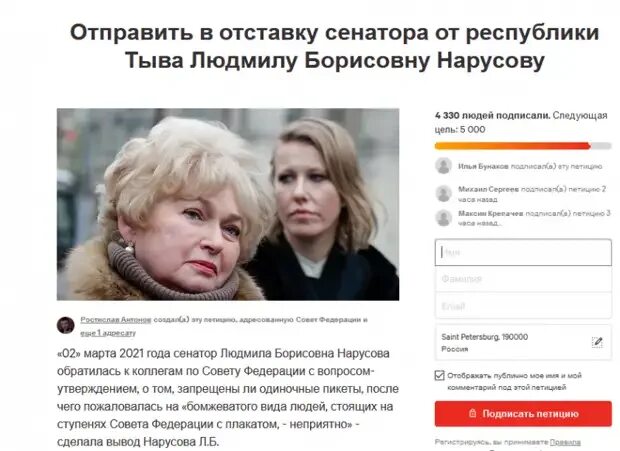The image size is (620, 451).
Task: Open the Saint Petersburg location box
Action: pos(523,343)
